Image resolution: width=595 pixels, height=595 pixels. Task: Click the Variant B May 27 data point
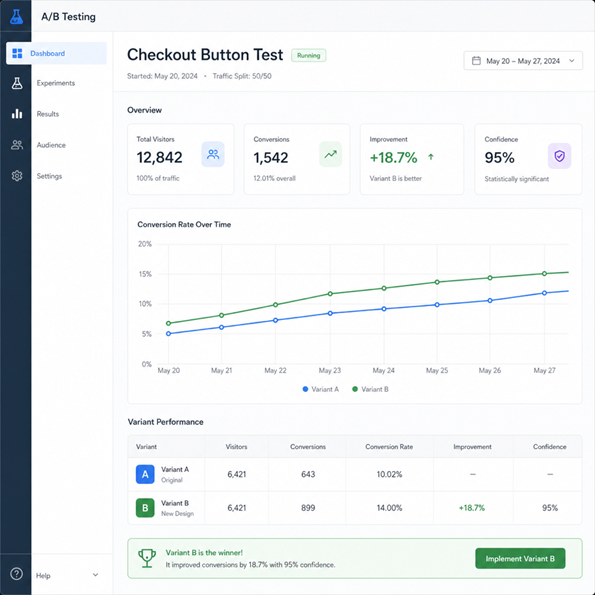pos(544,274)
